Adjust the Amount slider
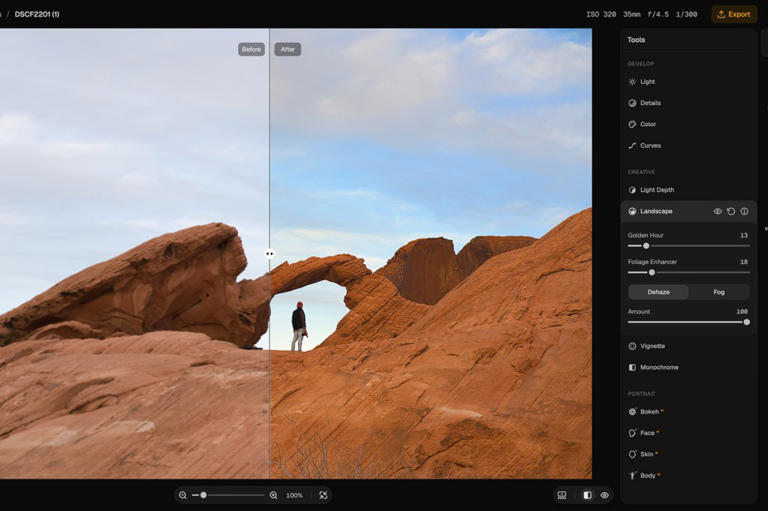This screenshot has width=768, height=511. coord(688,322)
